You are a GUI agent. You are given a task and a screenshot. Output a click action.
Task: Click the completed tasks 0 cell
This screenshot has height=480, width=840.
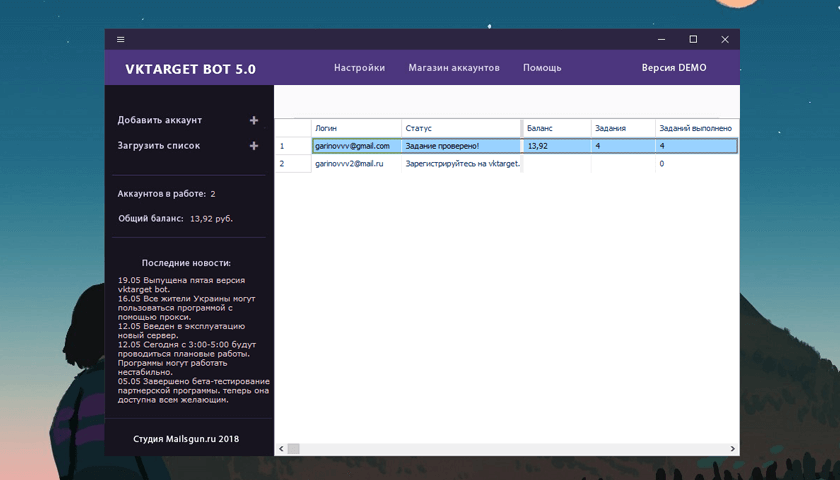pyautogui.click(x=696, y=163)
